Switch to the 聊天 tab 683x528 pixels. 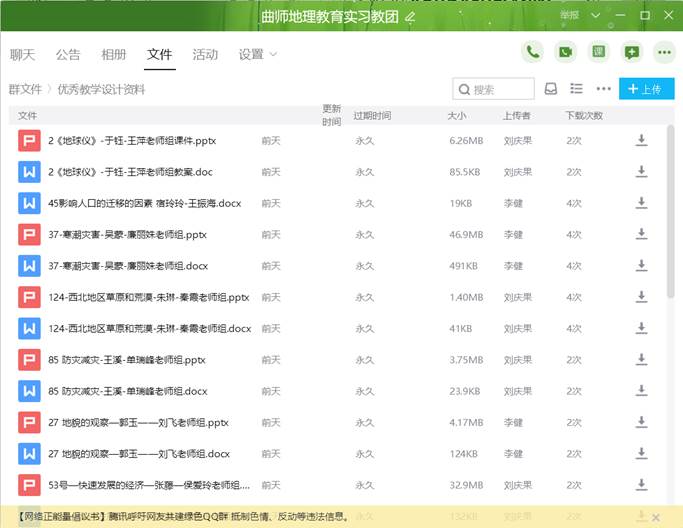pyautogui.click(x=22, y=55)
